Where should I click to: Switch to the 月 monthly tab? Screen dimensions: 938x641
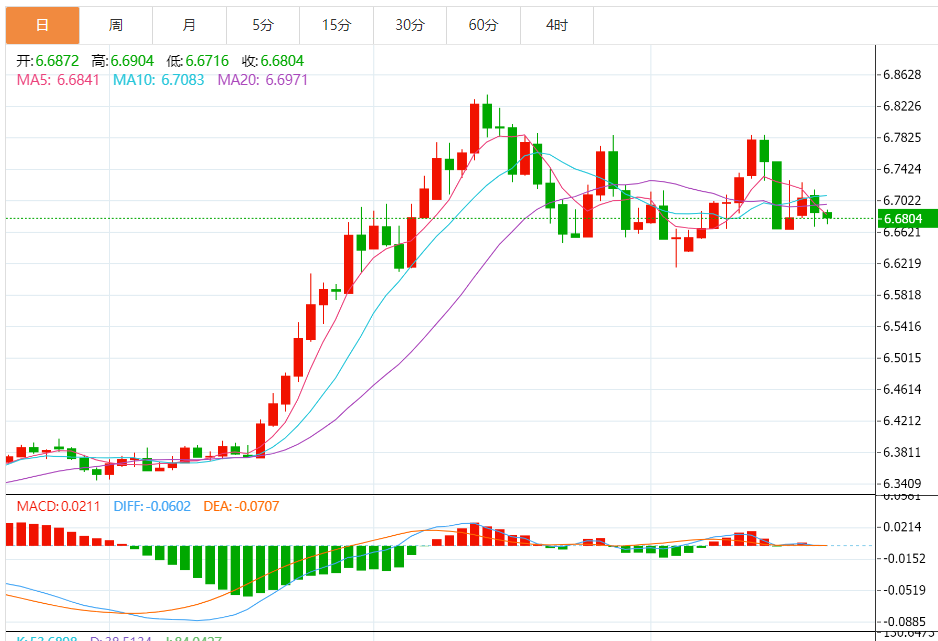pyautogui.click(x=190, y=25)
